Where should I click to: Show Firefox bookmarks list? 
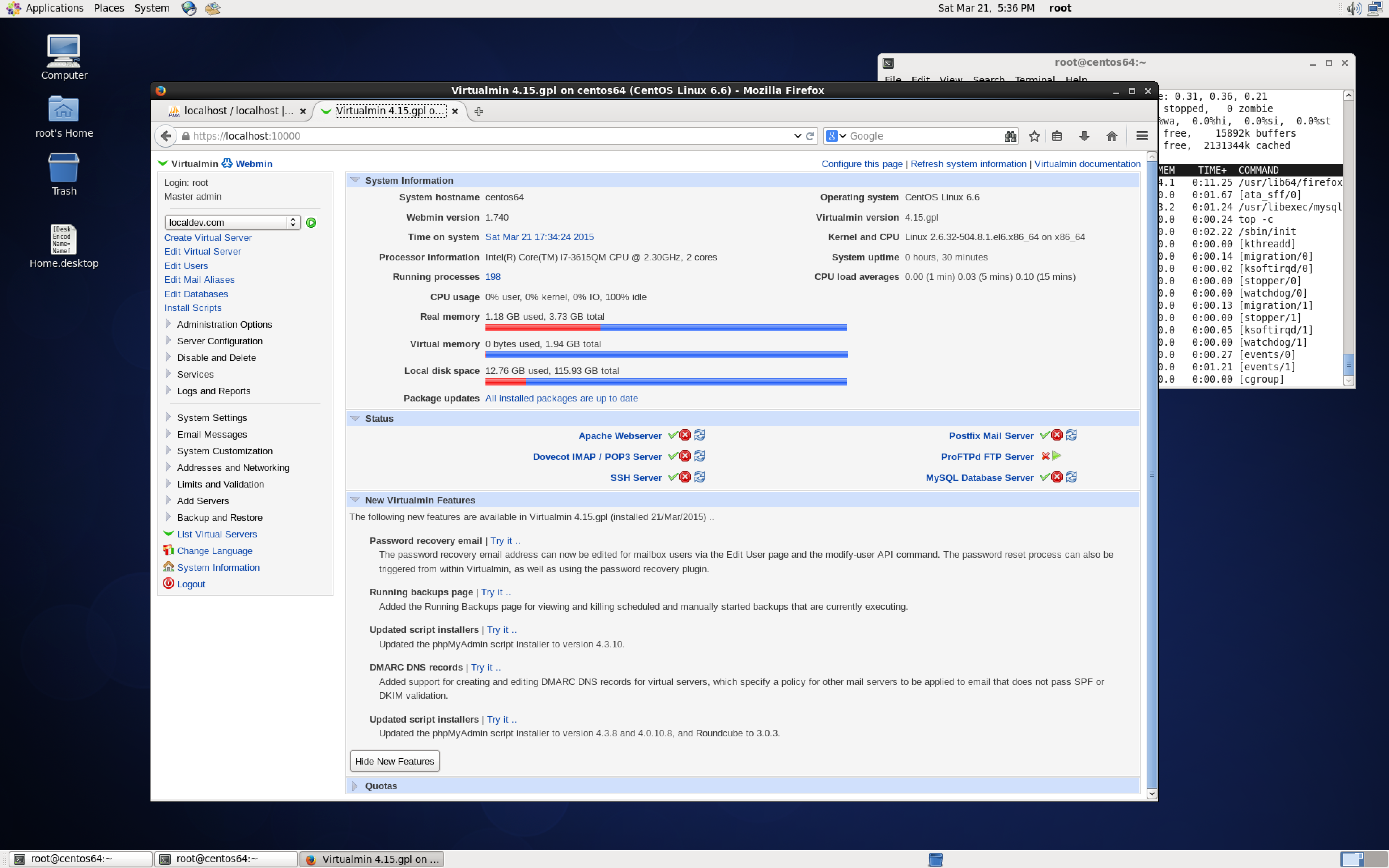[x=1057, y=136]
